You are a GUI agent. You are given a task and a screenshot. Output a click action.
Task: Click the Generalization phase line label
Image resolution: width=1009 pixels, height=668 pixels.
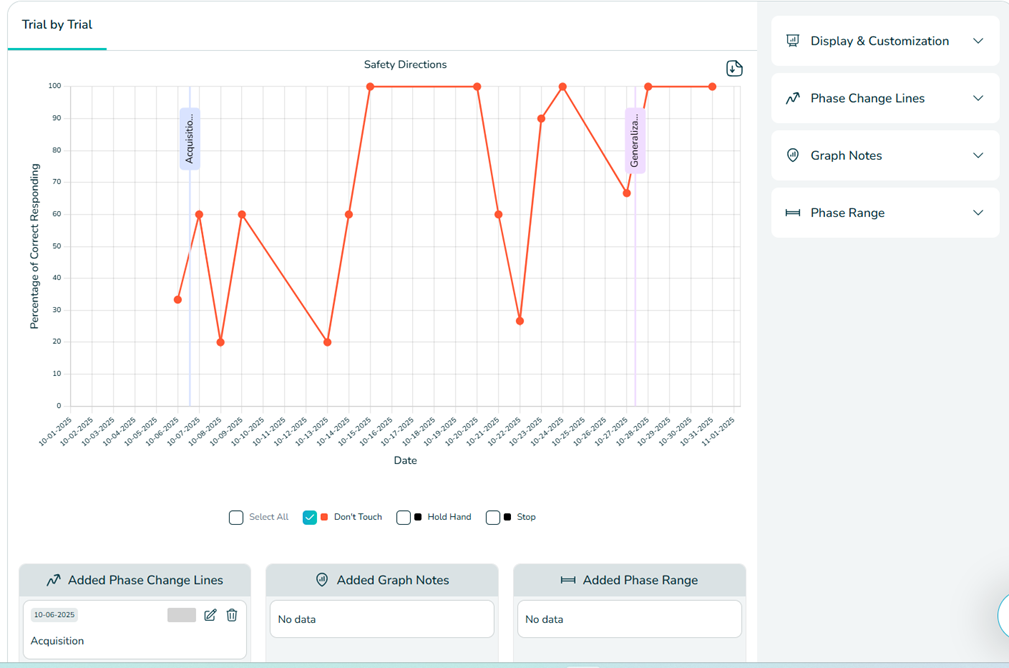635,141
